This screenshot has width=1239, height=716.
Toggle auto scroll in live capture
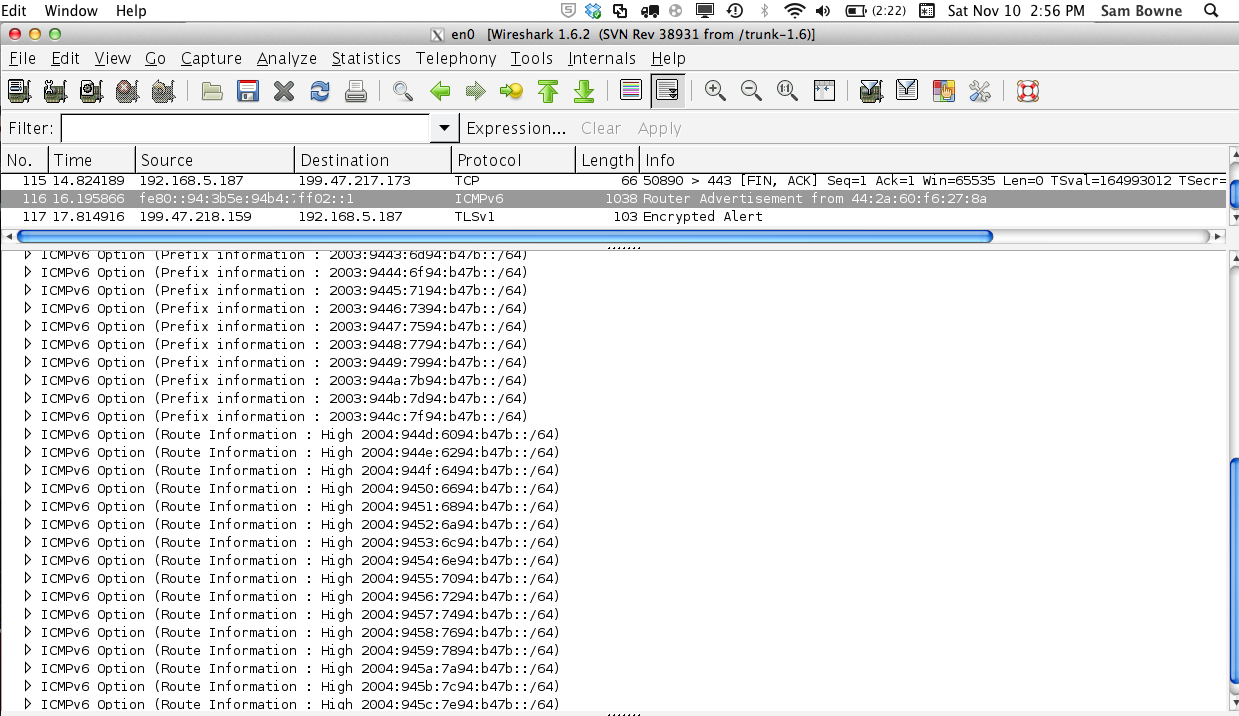pos(667,92)
